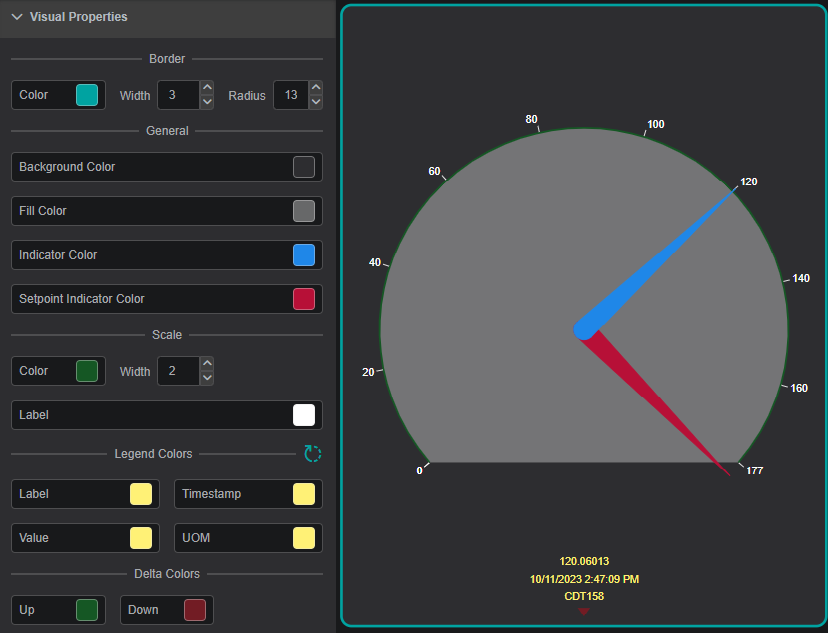Viewport: 828px width, 633px height.
Task: Click the gauge value 120.06013
Action: (584, 561)
